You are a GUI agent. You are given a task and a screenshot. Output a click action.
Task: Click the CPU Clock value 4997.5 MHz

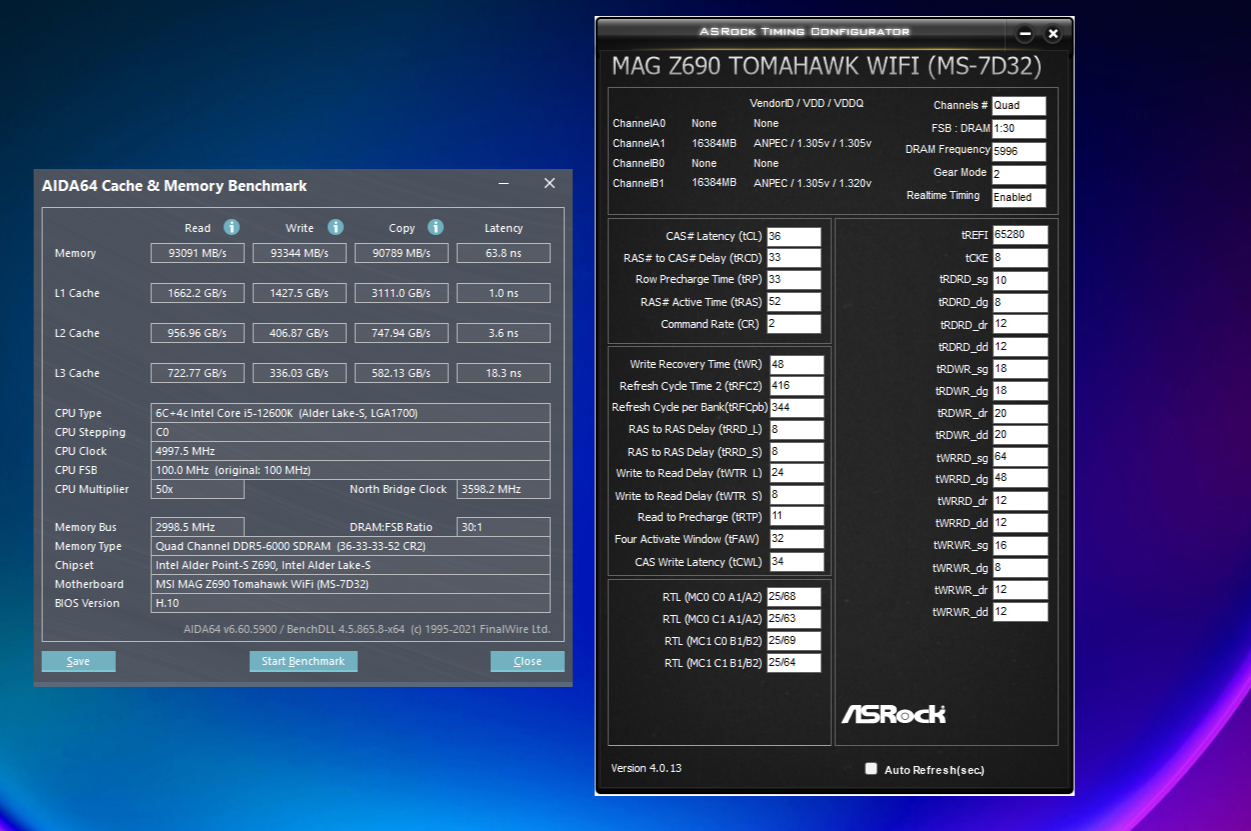pos(351,451)
